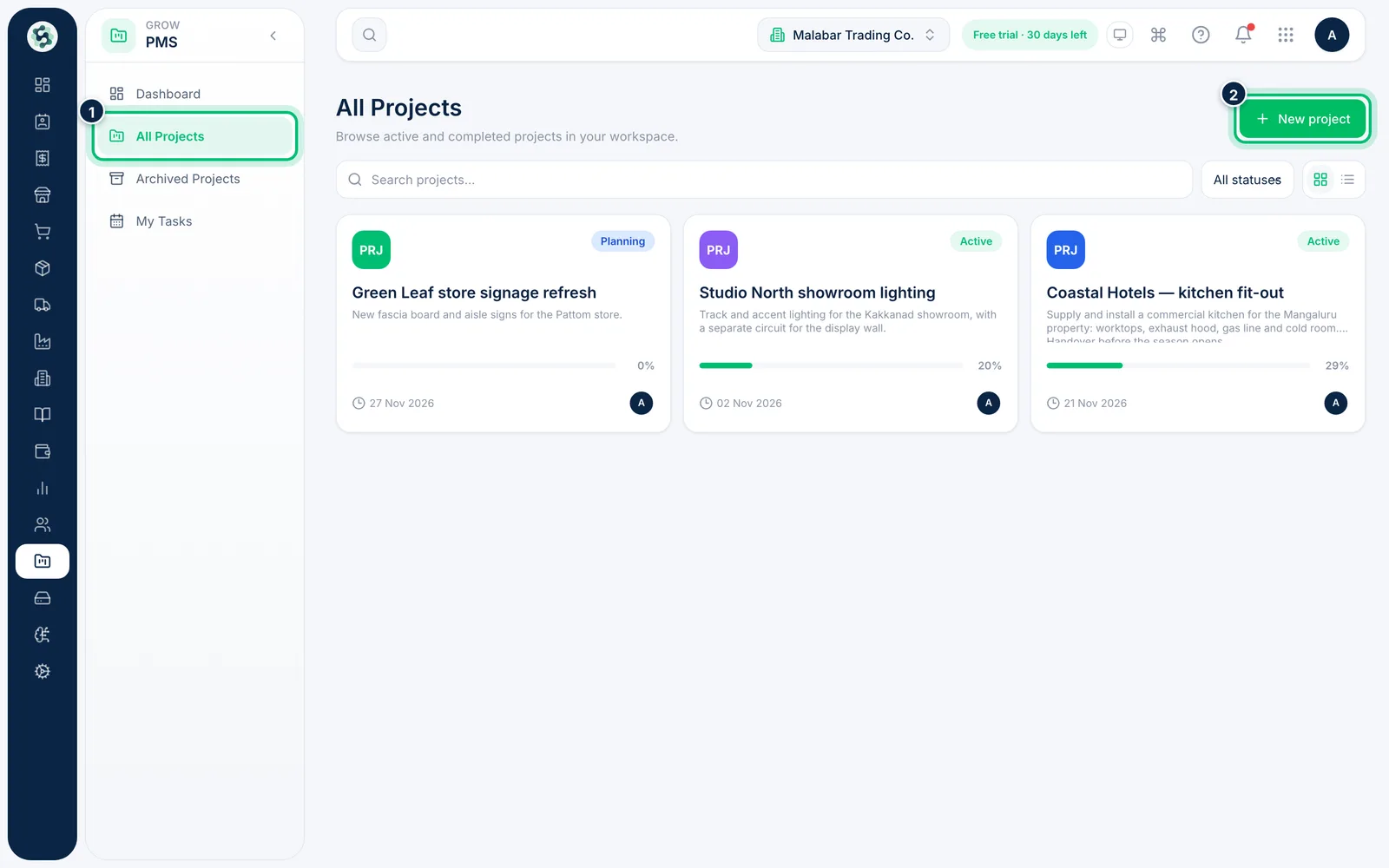
Task: Go to Dashboard in the PMS menu
Action: click(x=195, y=94)
